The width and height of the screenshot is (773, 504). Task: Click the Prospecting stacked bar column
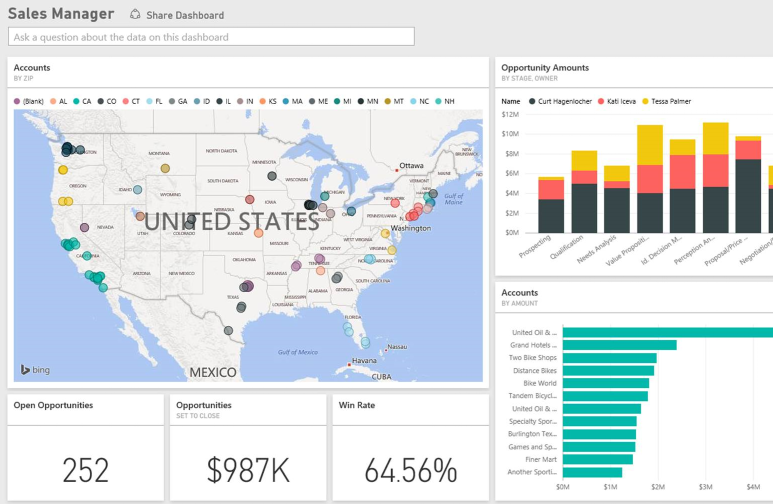tap(551, 205)
